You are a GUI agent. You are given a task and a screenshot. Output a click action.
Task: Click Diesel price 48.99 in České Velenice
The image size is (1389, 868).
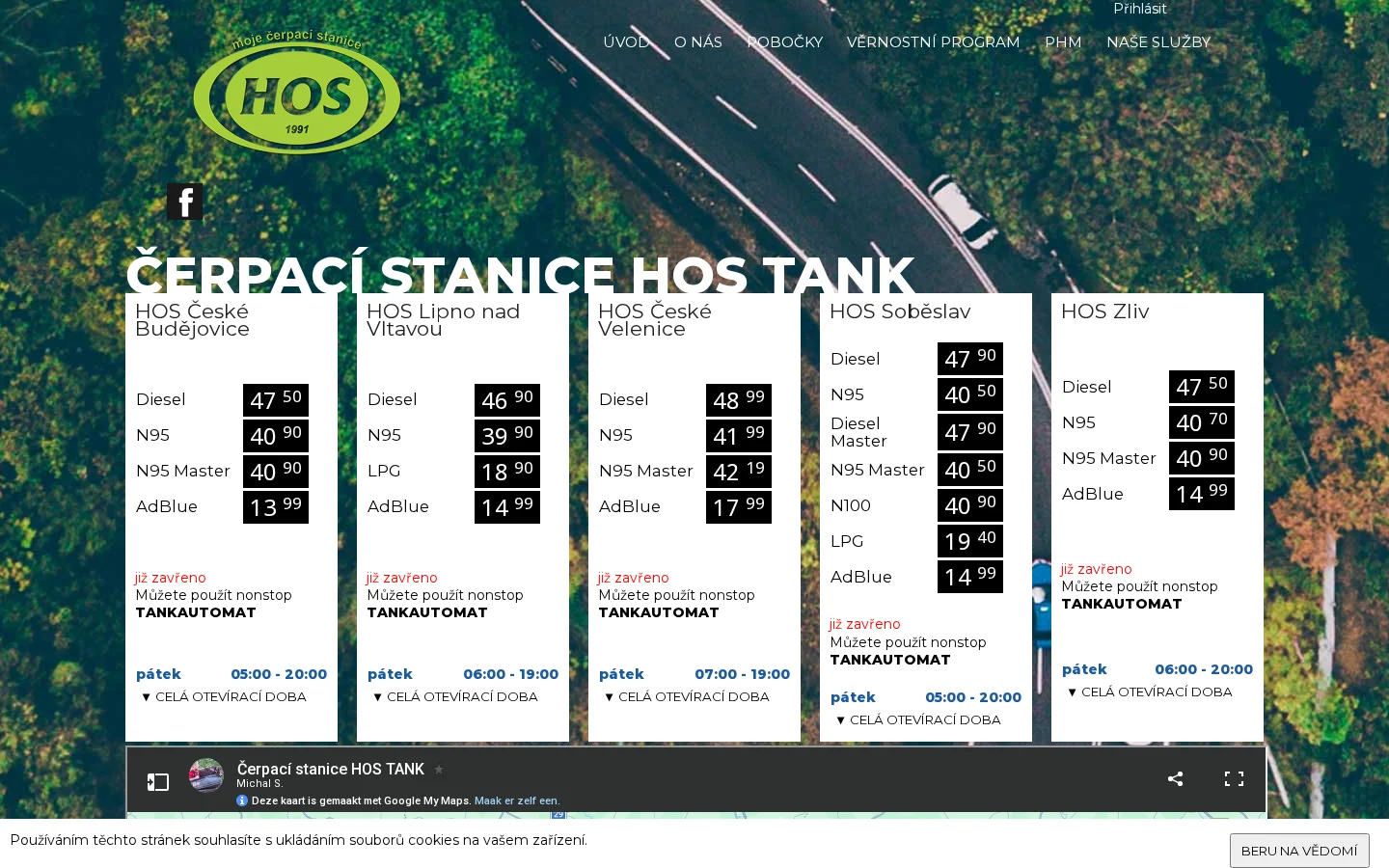point(739,400)
